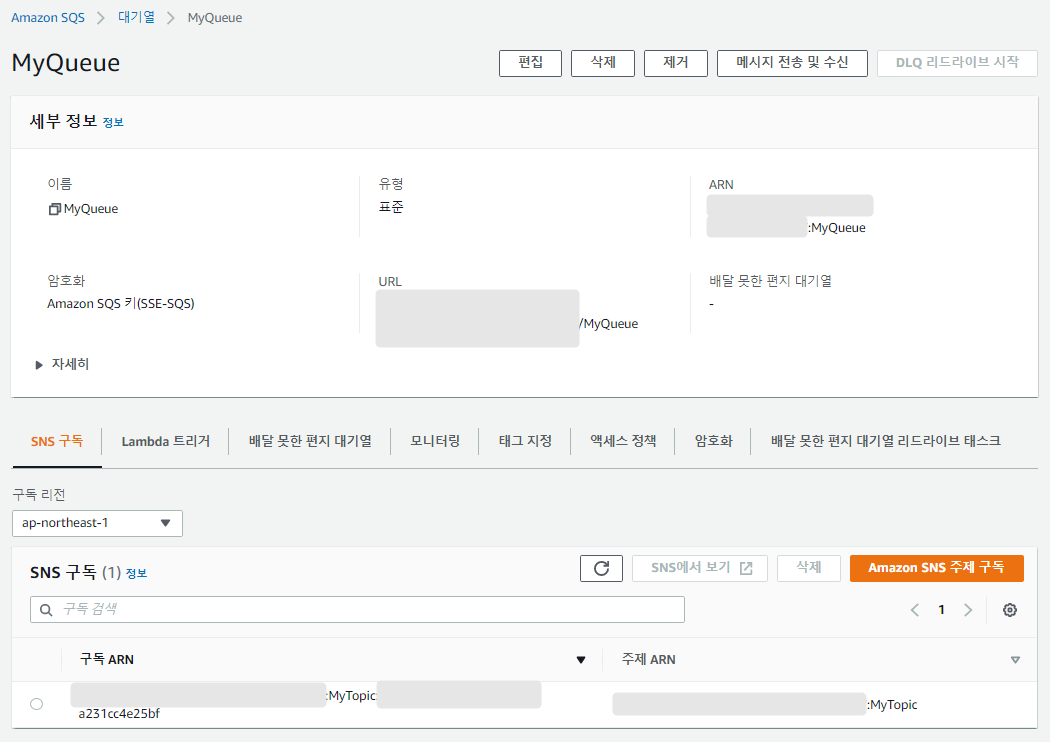This screenshot has height=742, width=1050.
Task: Go to previous page of subscriptions
Action: 915,610
